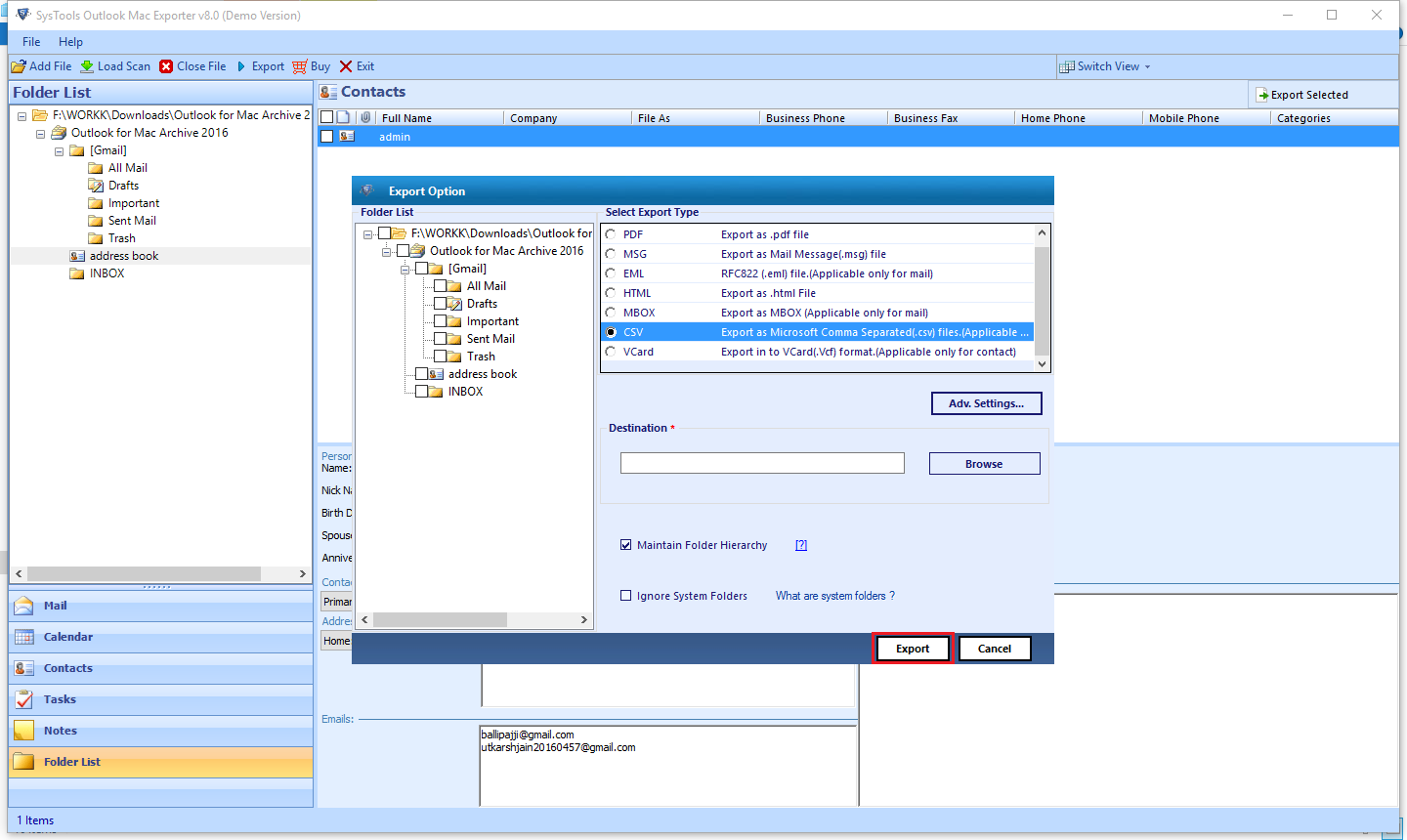Select the MBOX export type radio button
This screenshot has height=840, width=1407.
tap(611, 313)
